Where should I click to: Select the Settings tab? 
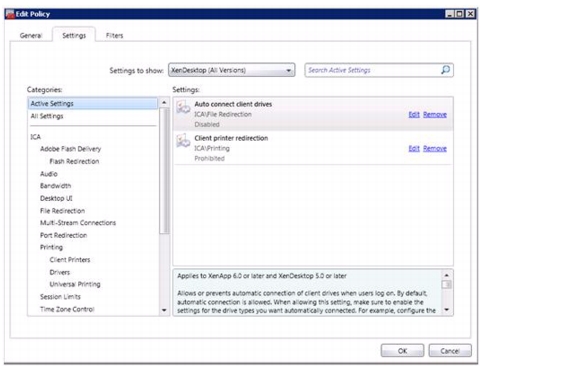(74, 35)
